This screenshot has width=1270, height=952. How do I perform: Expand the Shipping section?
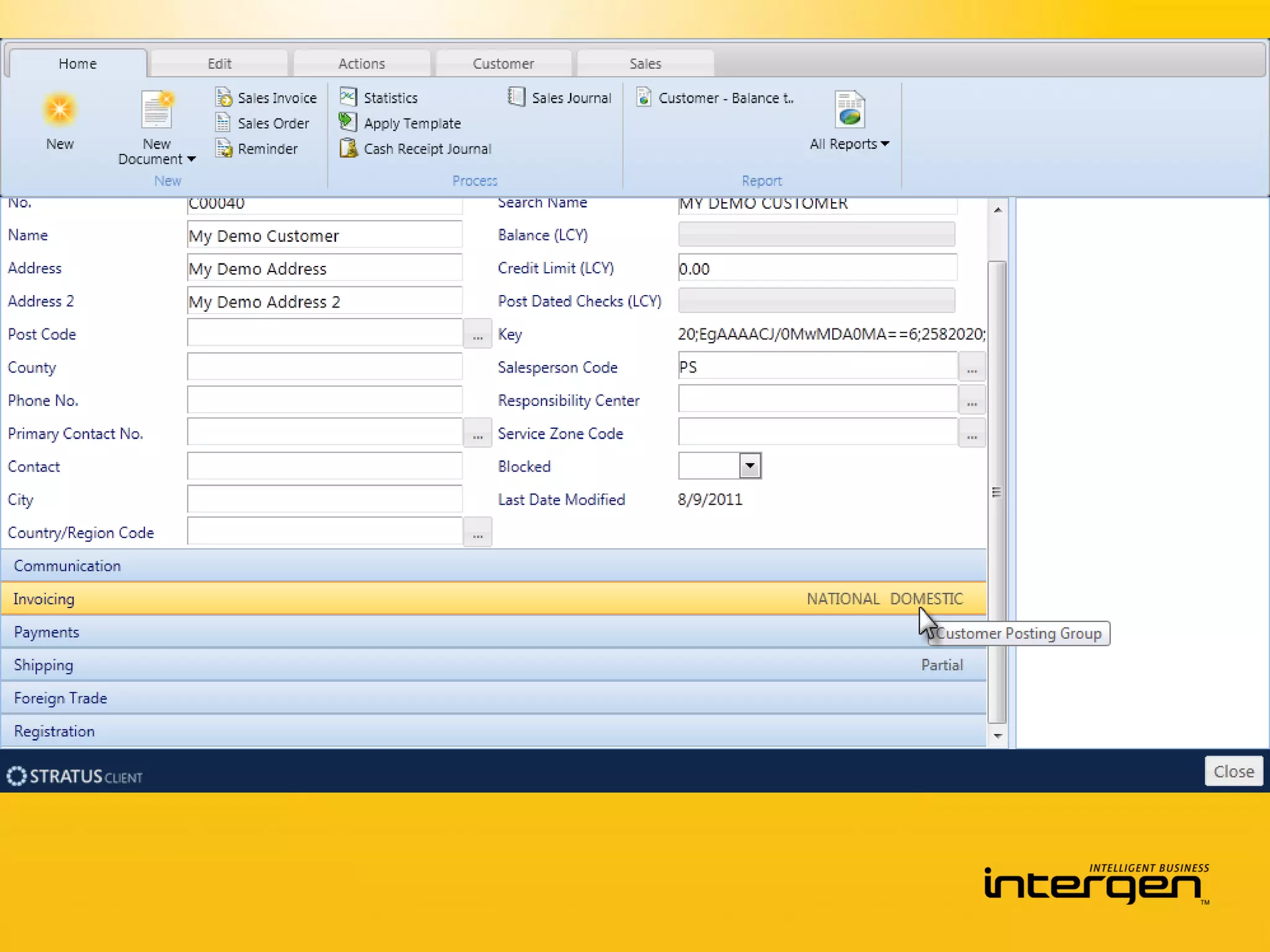coord(494,665)
